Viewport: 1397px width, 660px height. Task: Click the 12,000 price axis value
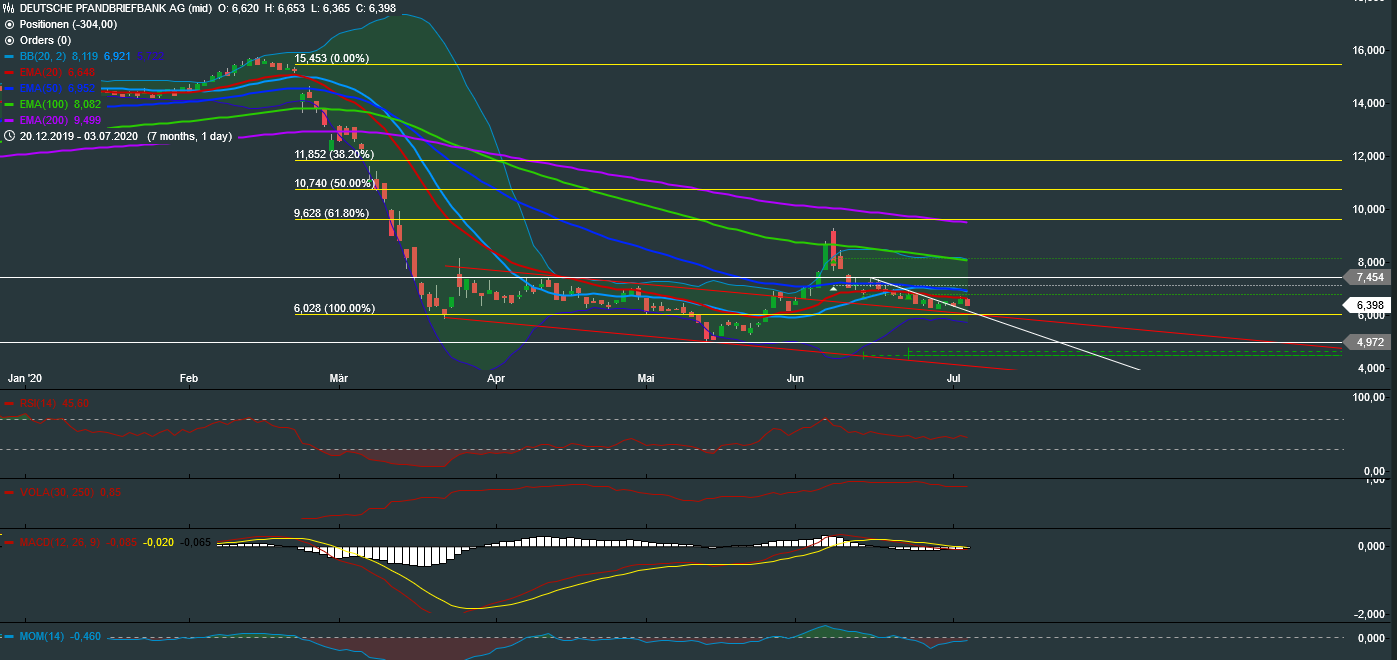[x=1369, y=156]
